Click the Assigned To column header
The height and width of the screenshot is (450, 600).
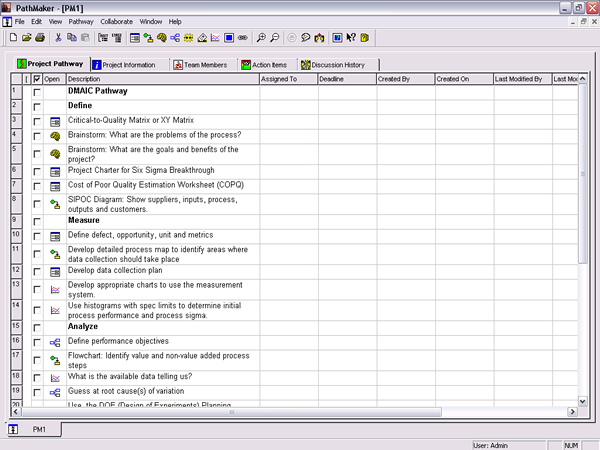289,79
